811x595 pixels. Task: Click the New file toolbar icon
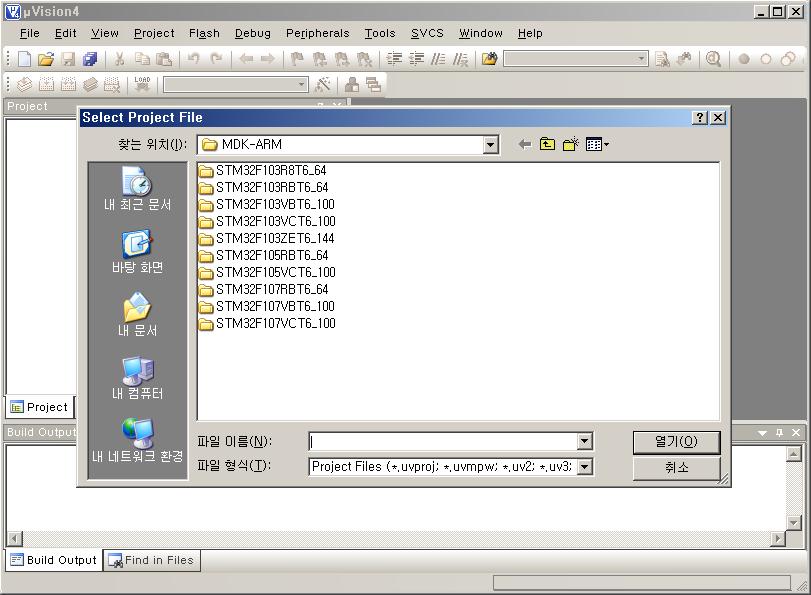[24, 59]
